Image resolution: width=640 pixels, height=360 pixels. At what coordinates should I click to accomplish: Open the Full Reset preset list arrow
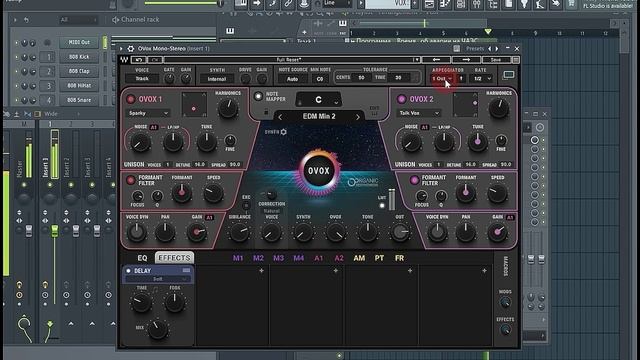coord(416,60)
